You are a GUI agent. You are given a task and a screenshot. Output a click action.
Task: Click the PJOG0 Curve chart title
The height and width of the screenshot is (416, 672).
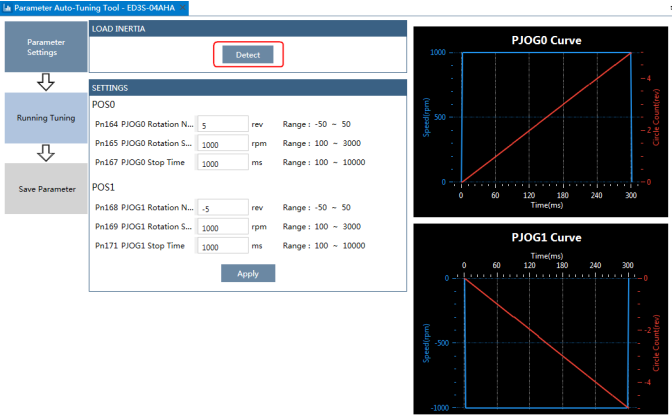[x=546, y=40]
